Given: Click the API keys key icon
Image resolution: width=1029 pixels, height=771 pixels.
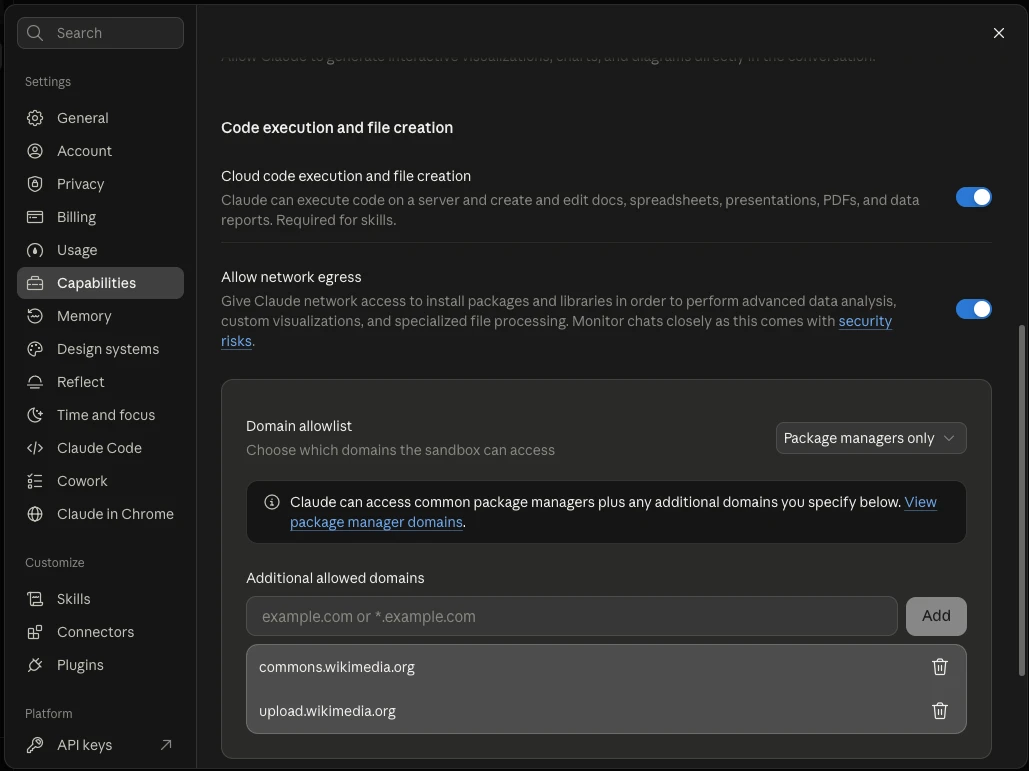Looking at the screenshot, I should coord(35,745).
